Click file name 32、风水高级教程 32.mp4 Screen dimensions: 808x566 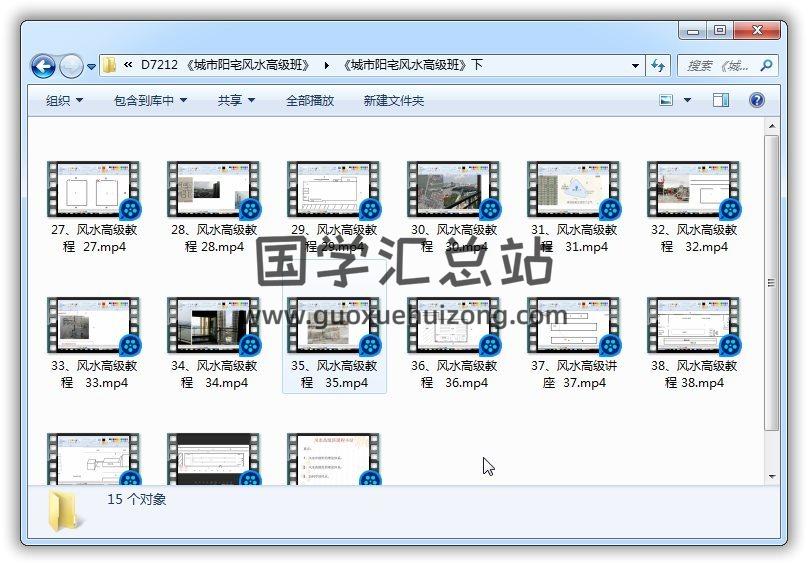click(694, 238)
